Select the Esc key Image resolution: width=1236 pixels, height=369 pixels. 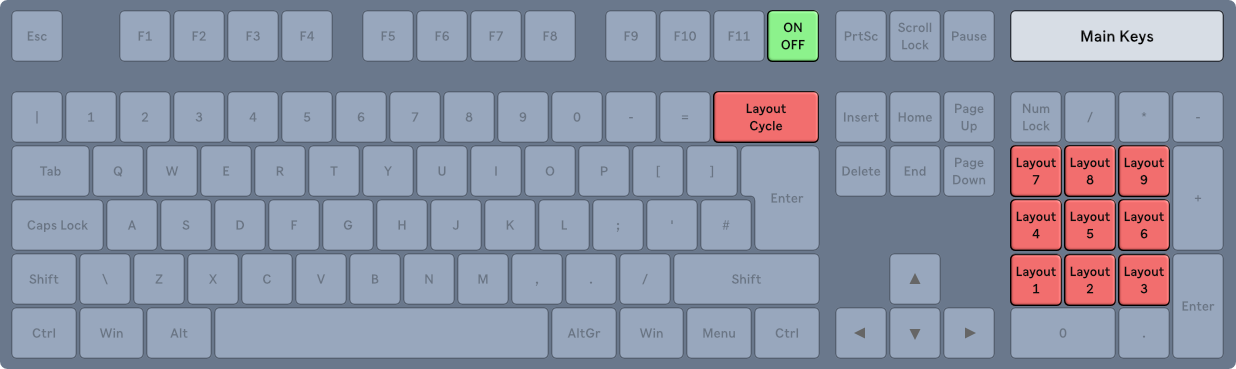tap(37, 36)
